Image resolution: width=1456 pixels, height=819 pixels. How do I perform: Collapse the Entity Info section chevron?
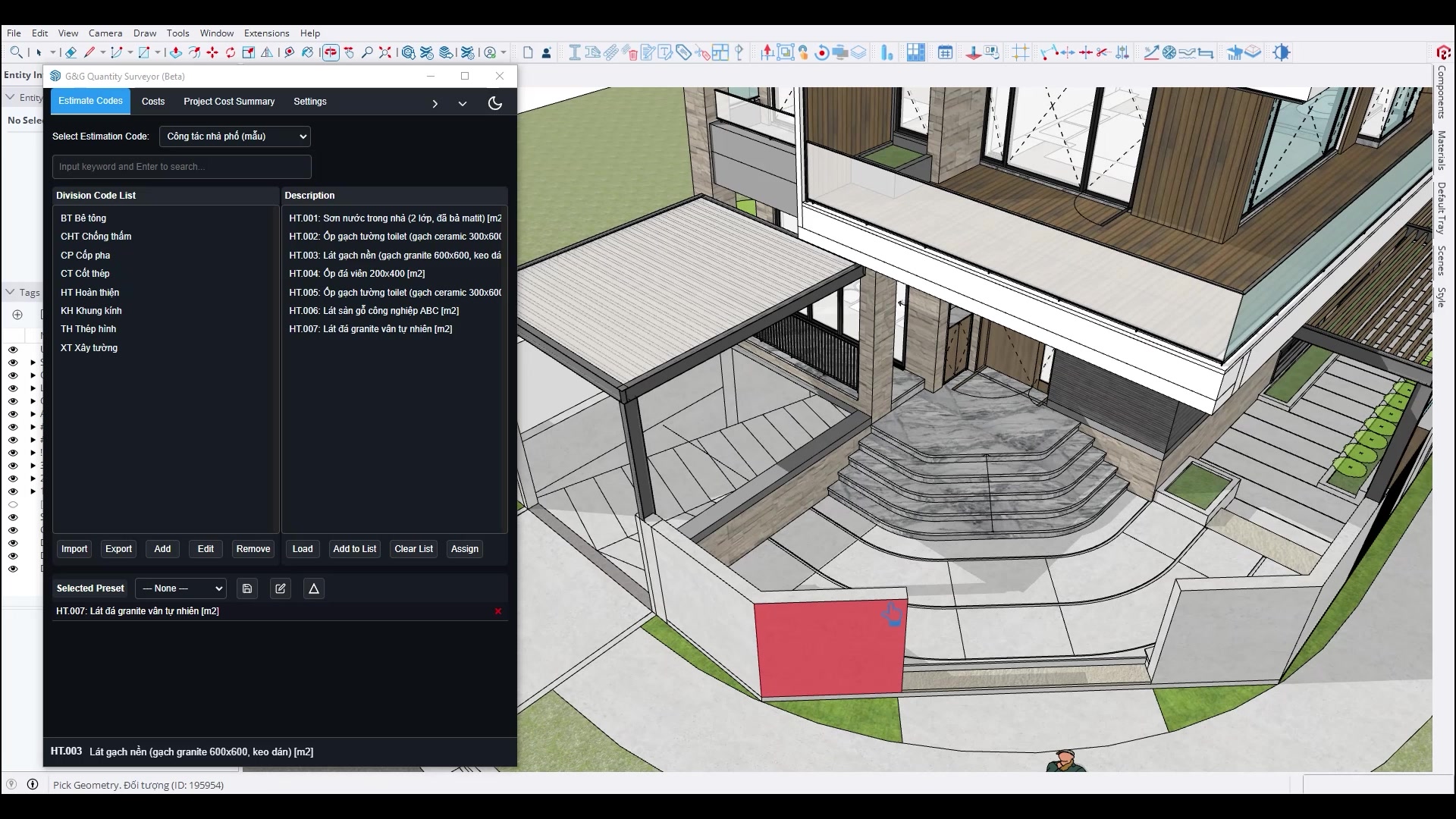click(10, 97)
